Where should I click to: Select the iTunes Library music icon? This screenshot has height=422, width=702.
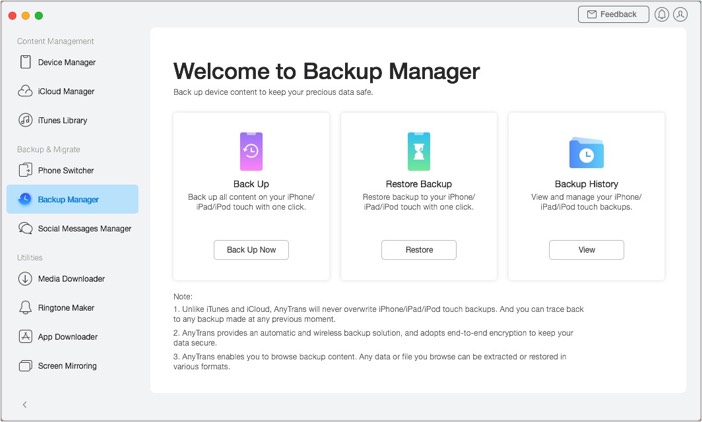25,120
